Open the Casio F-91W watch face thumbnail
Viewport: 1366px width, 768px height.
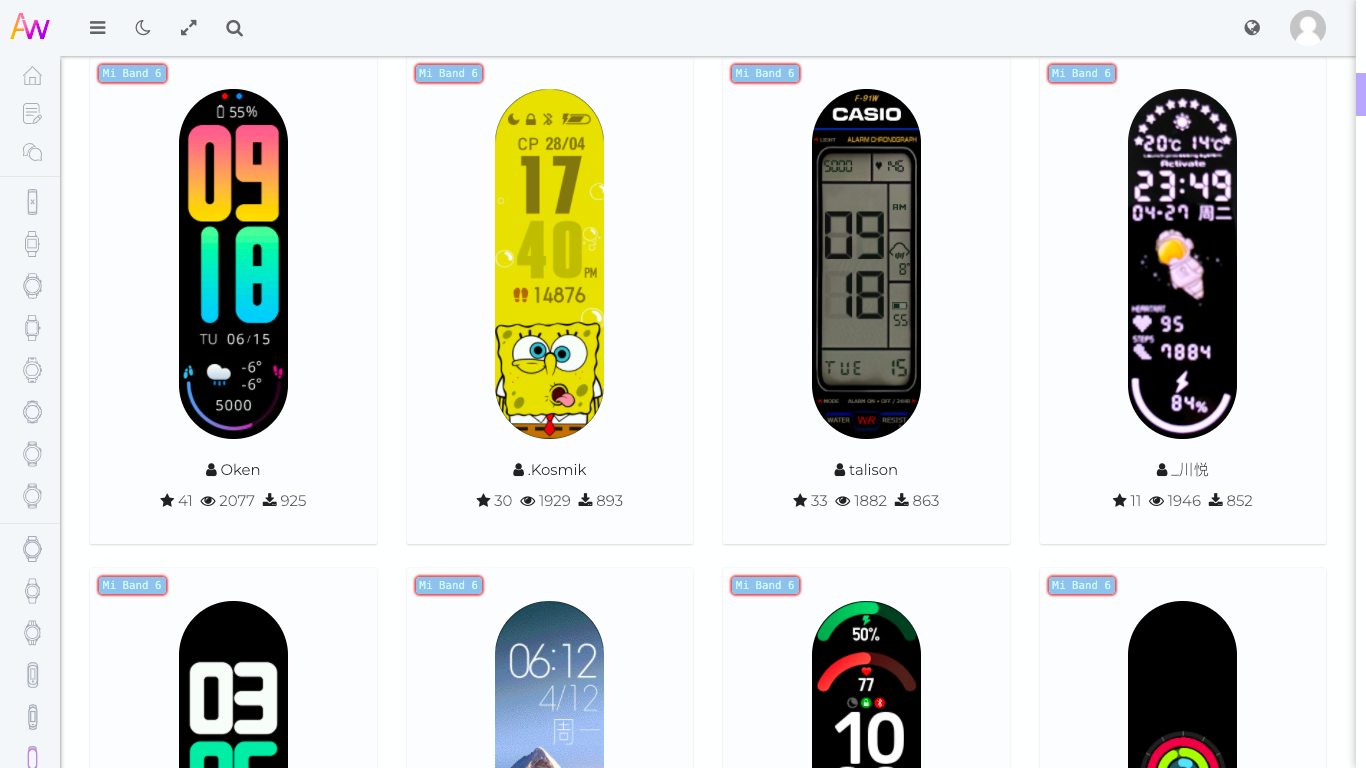tap(866, 264)
